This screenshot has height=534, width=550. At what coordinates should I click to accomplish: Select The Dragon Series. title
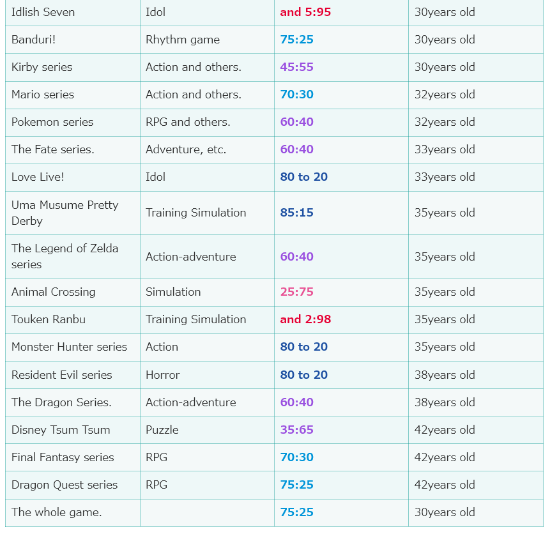pos(61,402)
